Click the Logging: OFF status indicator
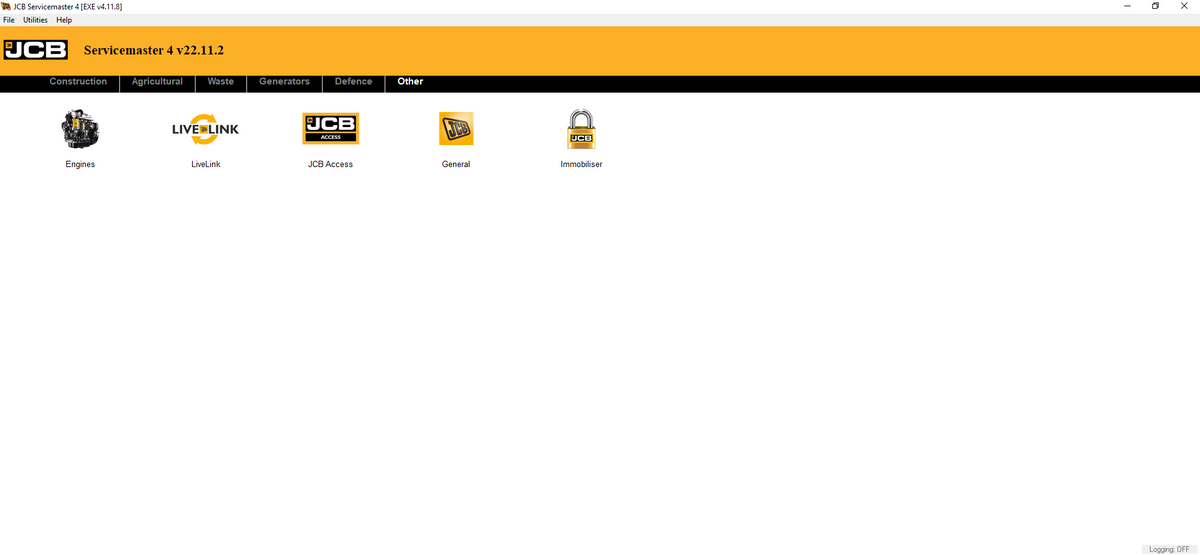 click(x=1169, y=549)
